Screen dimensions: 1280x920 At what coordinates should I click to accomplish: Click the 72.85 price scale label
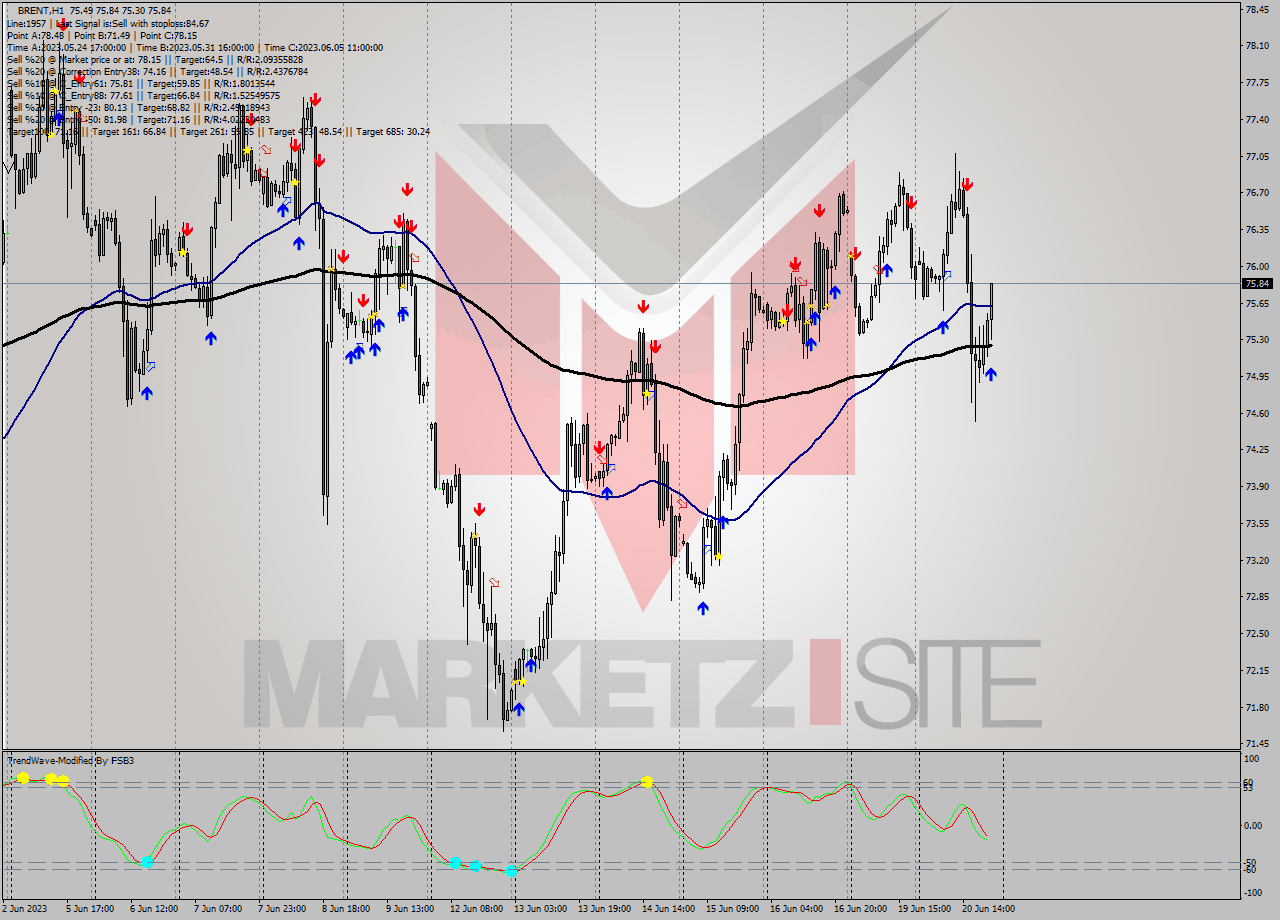point(1257,596)
